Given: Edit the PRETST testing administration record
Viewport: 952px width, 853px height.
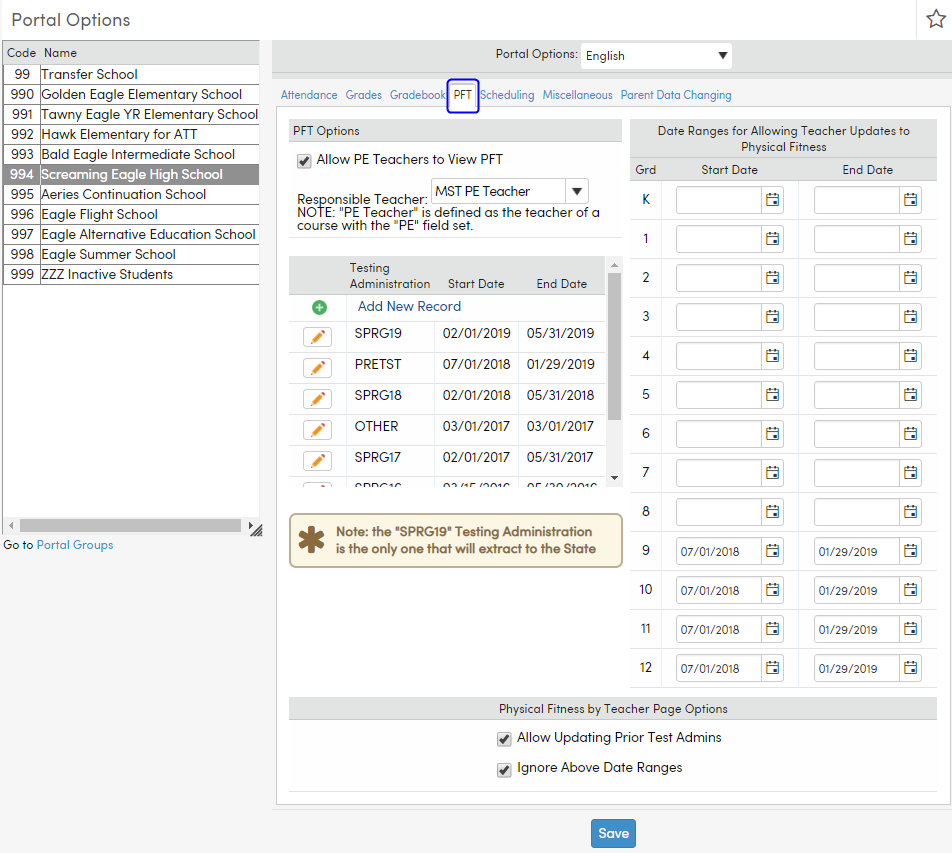Looking at the screenshot, I should tap(317, 367).
